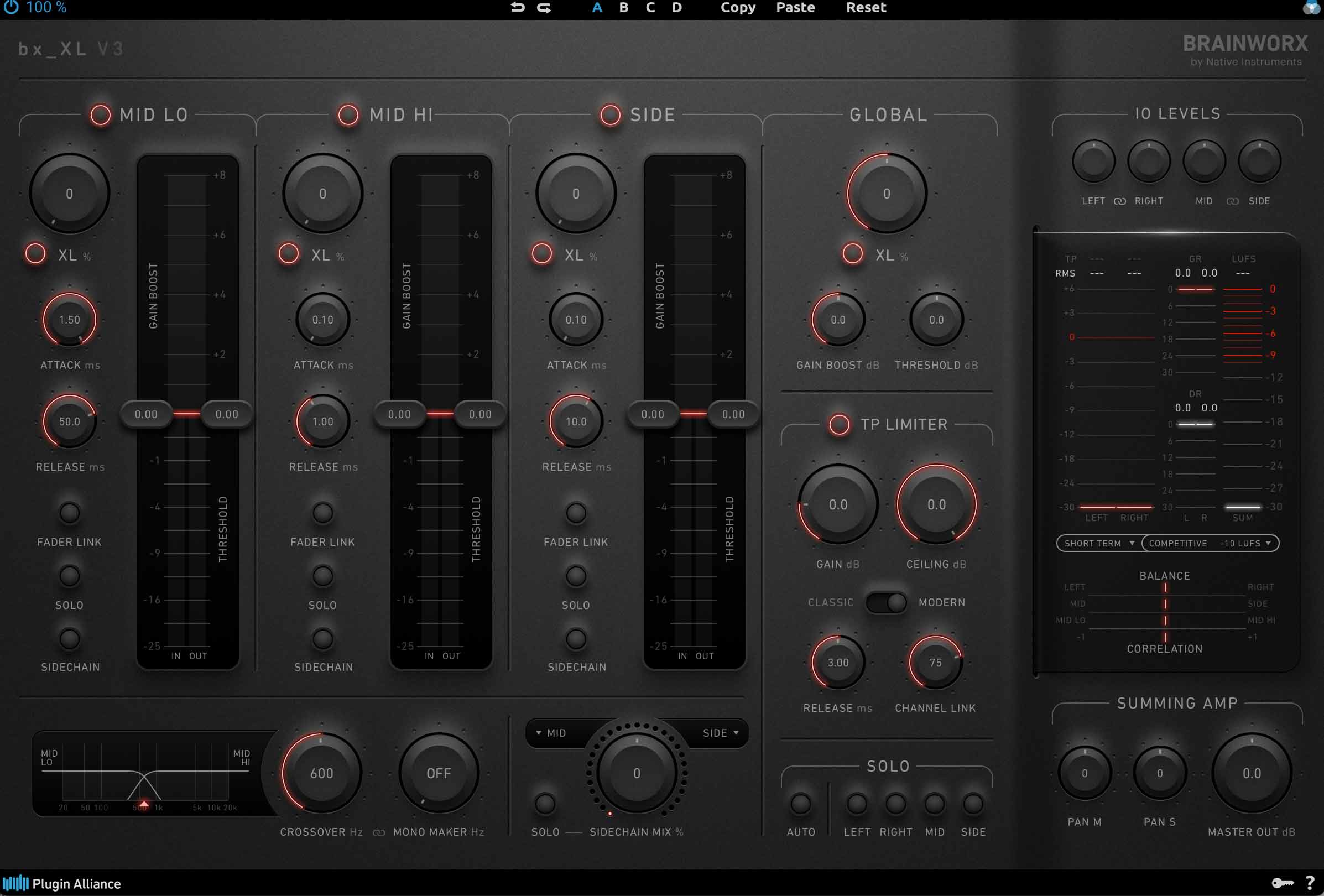Click the SIDE Release ms knob
Screen dimensions: 1324x896
click(576, 421)
